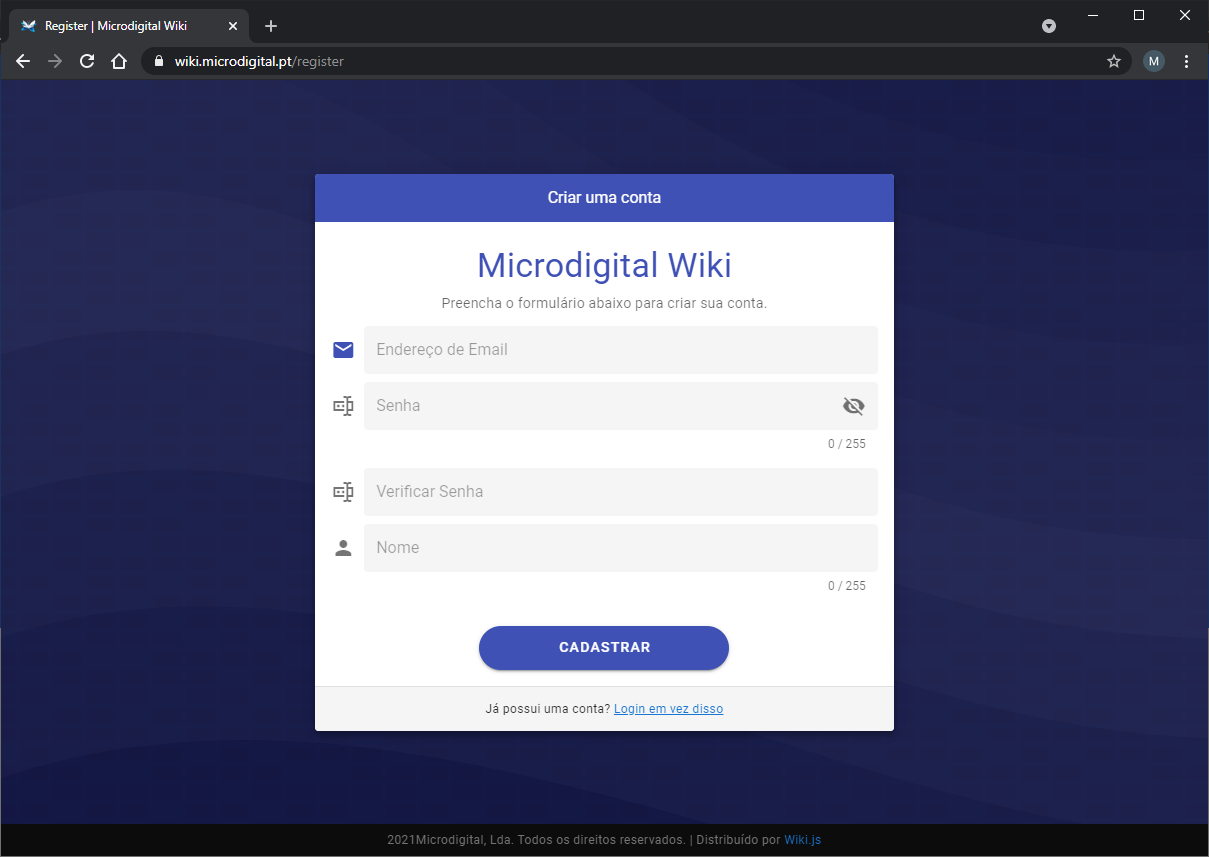Image resolution: width=1209 pixels, height=857 pixels.
Task: View site security lock info
Action: 158,61
